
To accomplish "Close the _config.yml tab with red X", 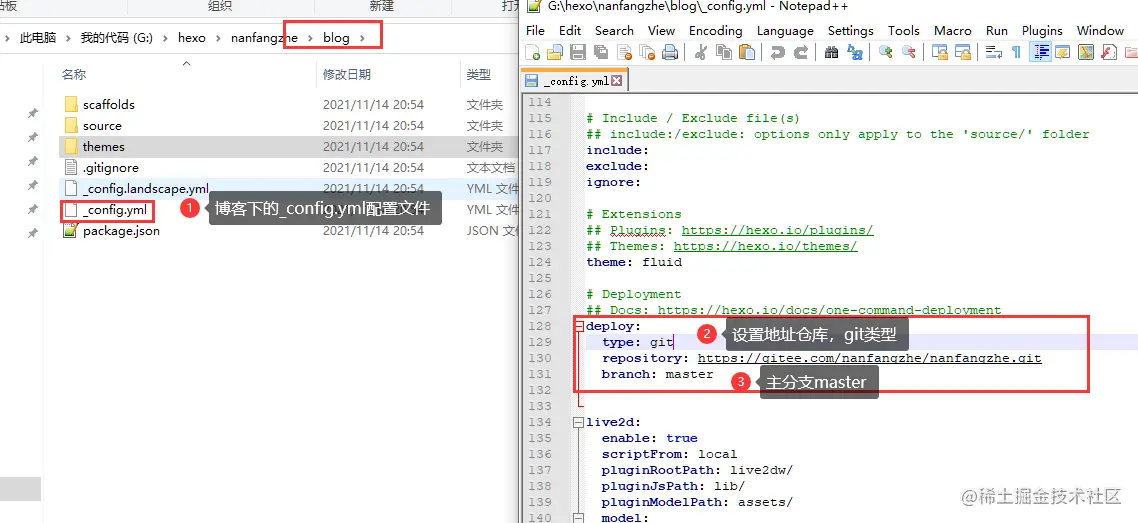I will [x=617, y=81].
